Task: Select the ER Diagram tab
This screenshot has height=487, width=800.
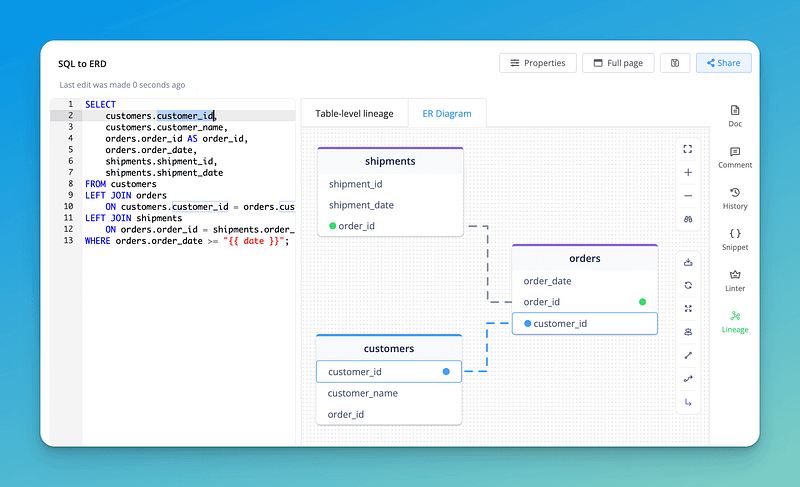Action: point(447,113)
